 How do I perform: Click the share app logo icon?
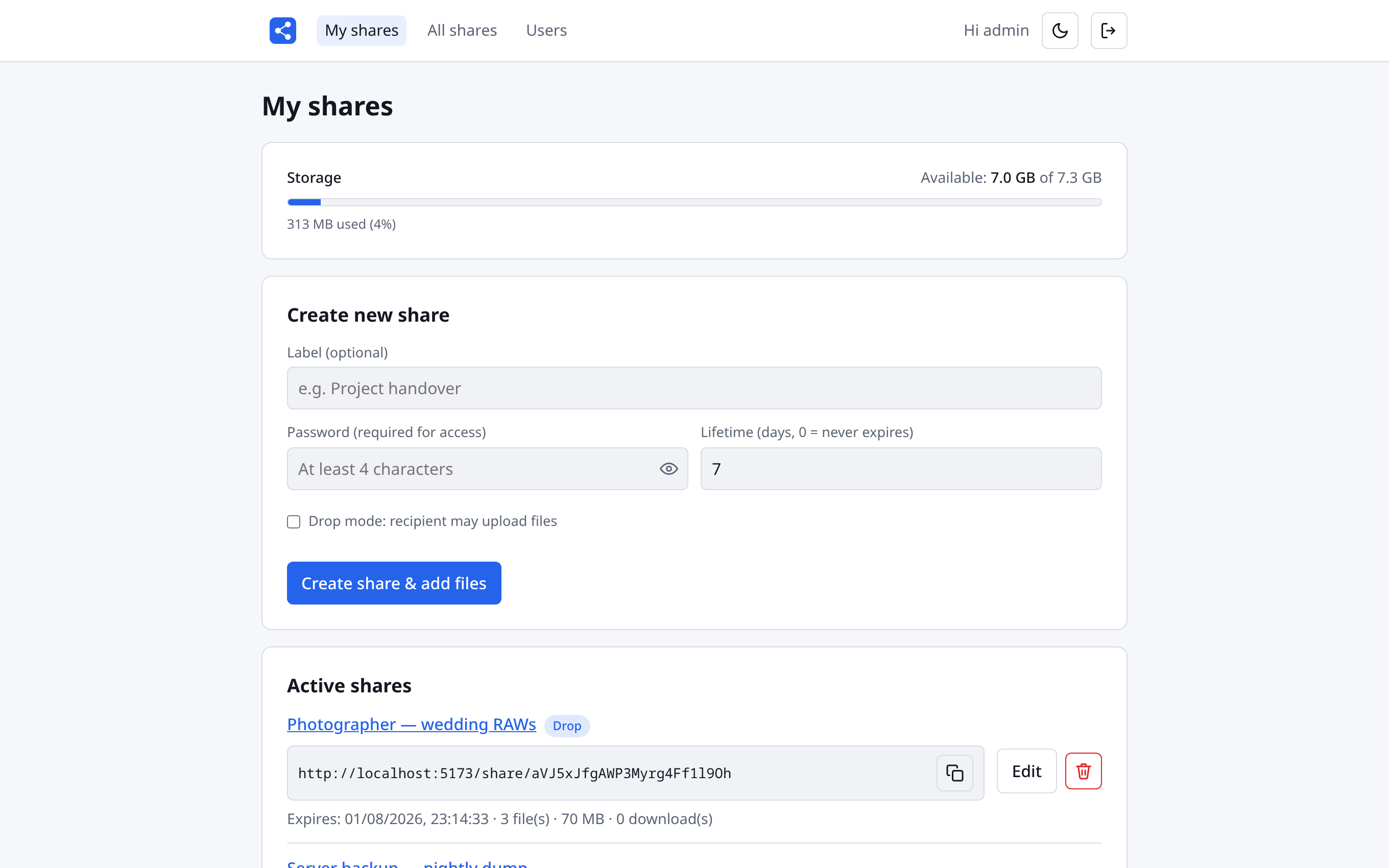pyautogui.click(x=282, y=31)
